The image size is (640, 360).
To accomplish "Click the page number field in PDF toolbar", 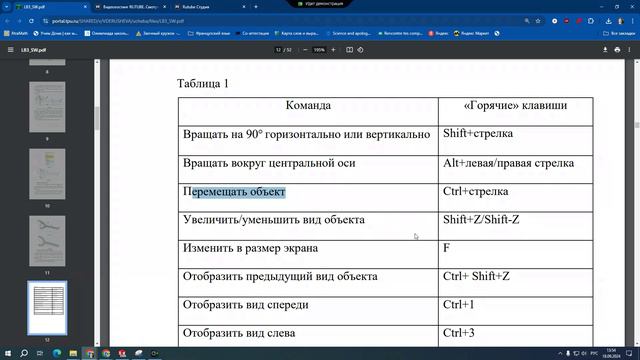I will point(278,50).
